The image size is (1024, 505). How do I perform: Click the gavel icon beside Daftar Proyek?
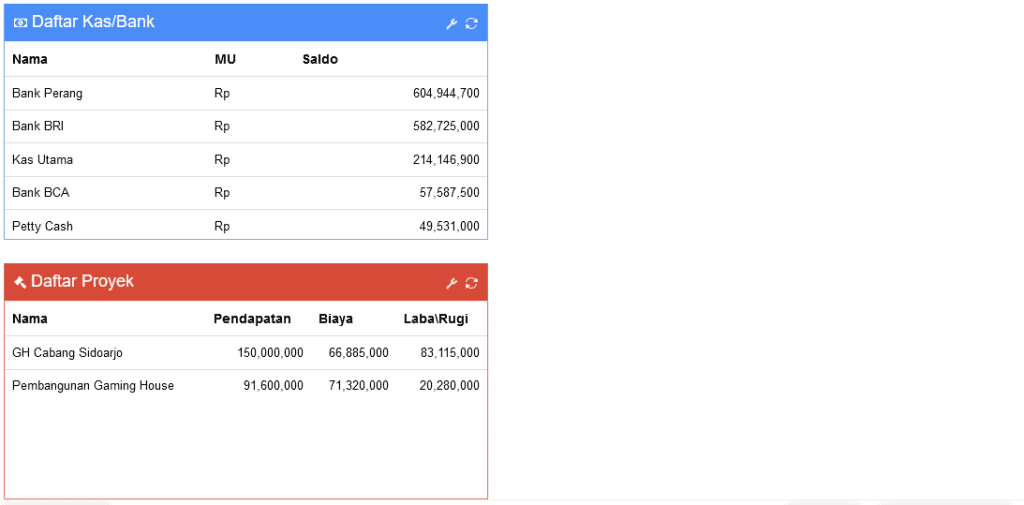(20, 282)
